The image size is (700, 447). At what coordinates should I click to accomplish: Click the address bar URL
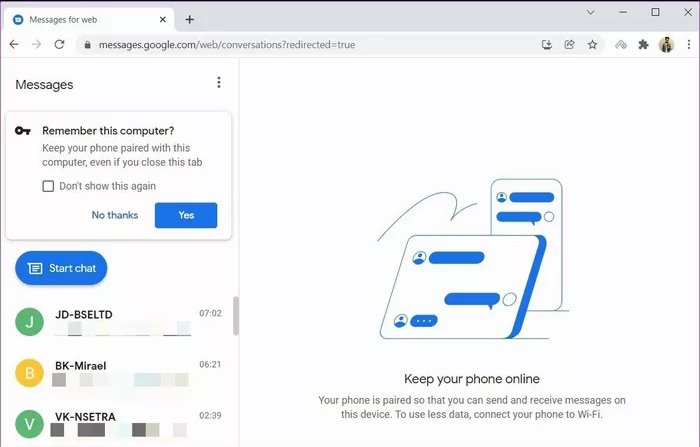coord(227,45)
